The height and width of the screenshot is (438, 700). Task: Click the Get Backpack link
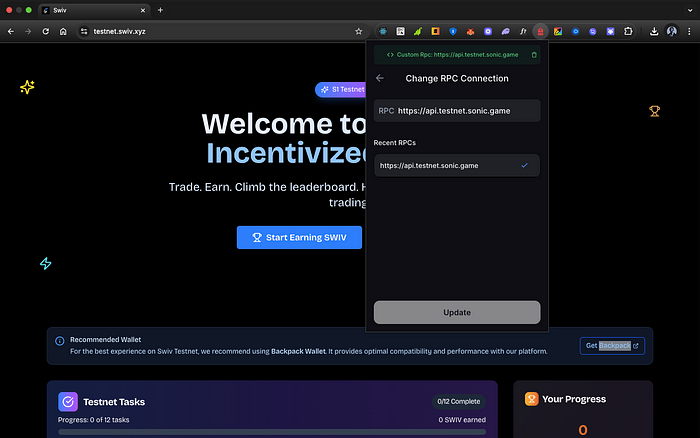pos(612,346)
